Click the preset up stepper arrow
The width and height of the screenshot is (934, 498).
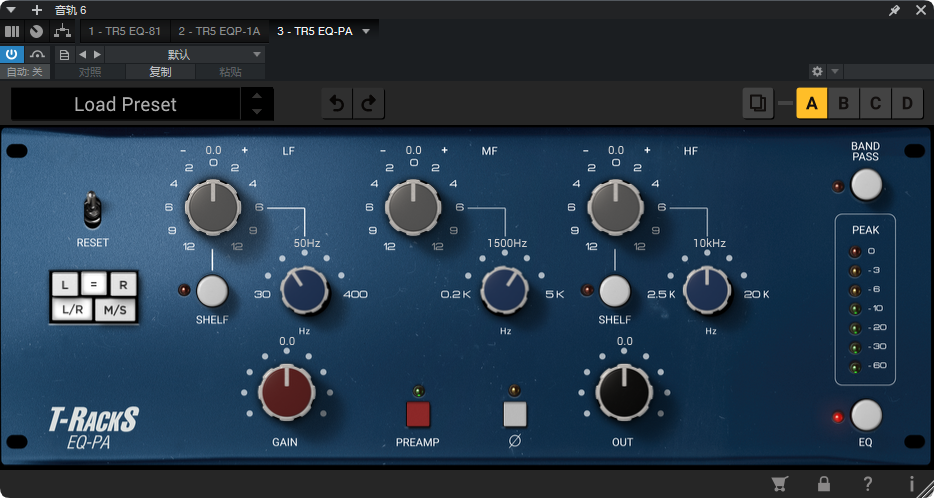click(257, 96)
